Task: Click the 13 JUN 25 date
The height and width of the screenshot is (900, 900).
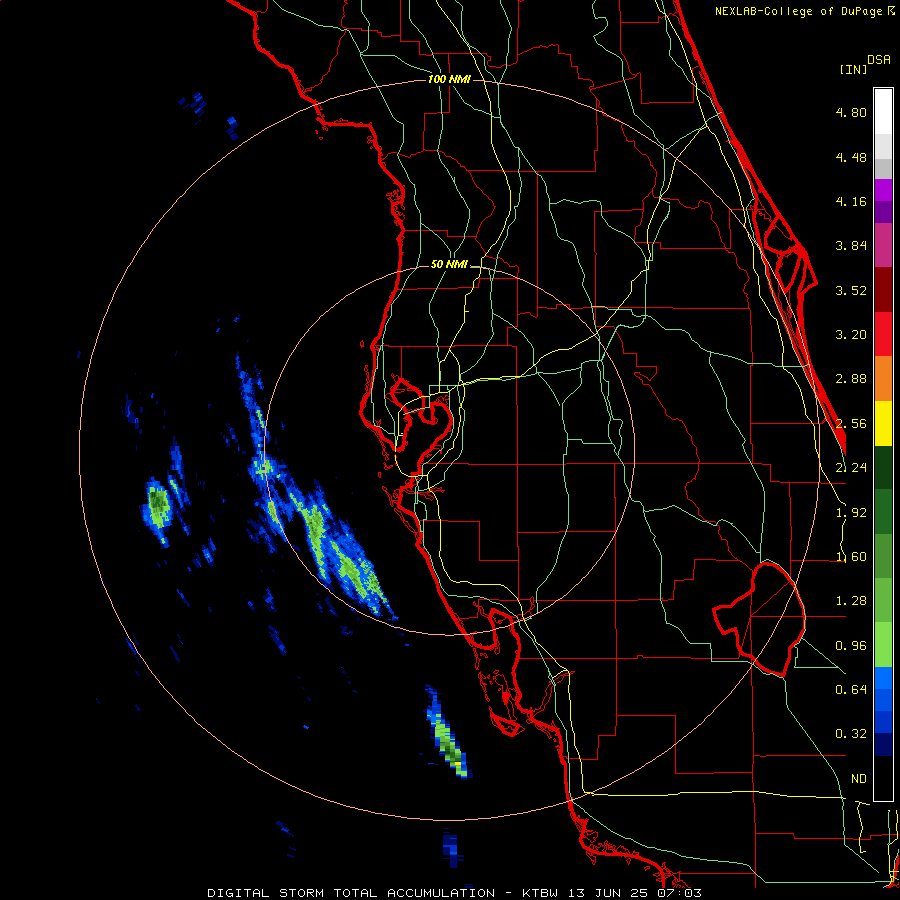Action: (x=608, y=893)
